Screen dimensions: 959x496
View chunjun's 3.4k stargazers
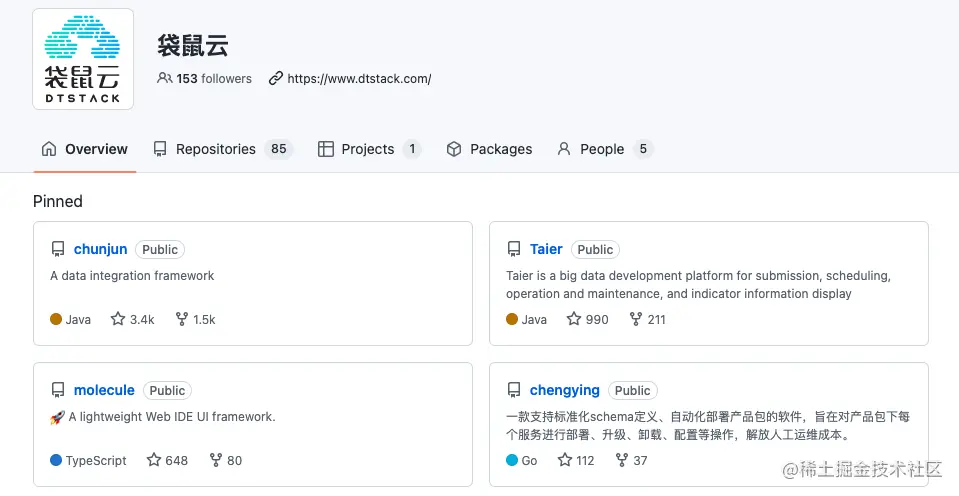(x=133, y=319)
